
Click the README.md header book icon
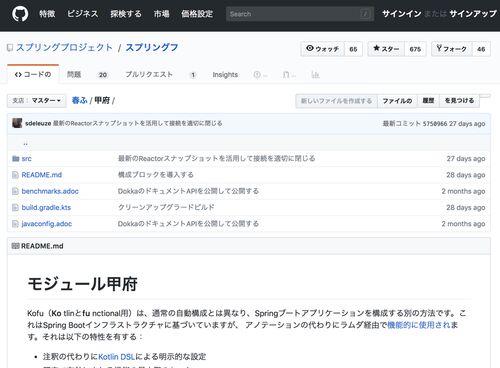(x=16, y=246)
